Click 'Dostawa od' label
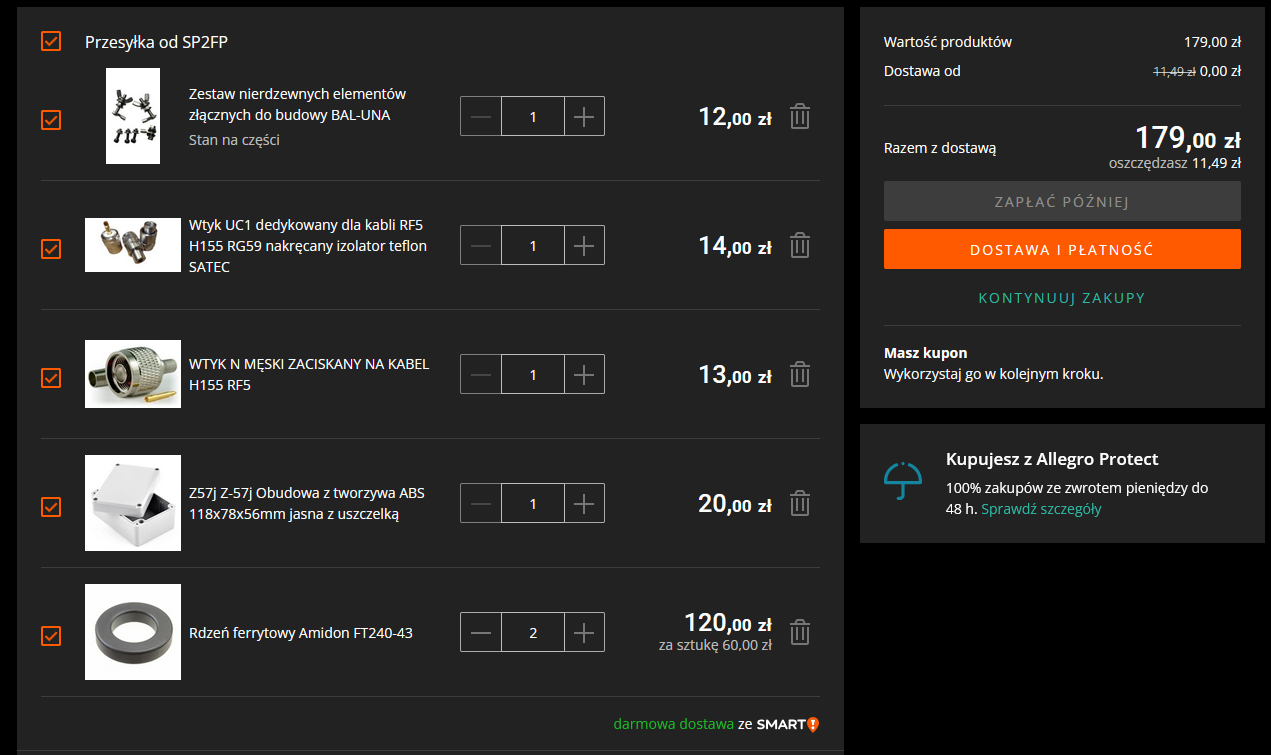This screenshot has height=755, width=1271. click(922, 71)
